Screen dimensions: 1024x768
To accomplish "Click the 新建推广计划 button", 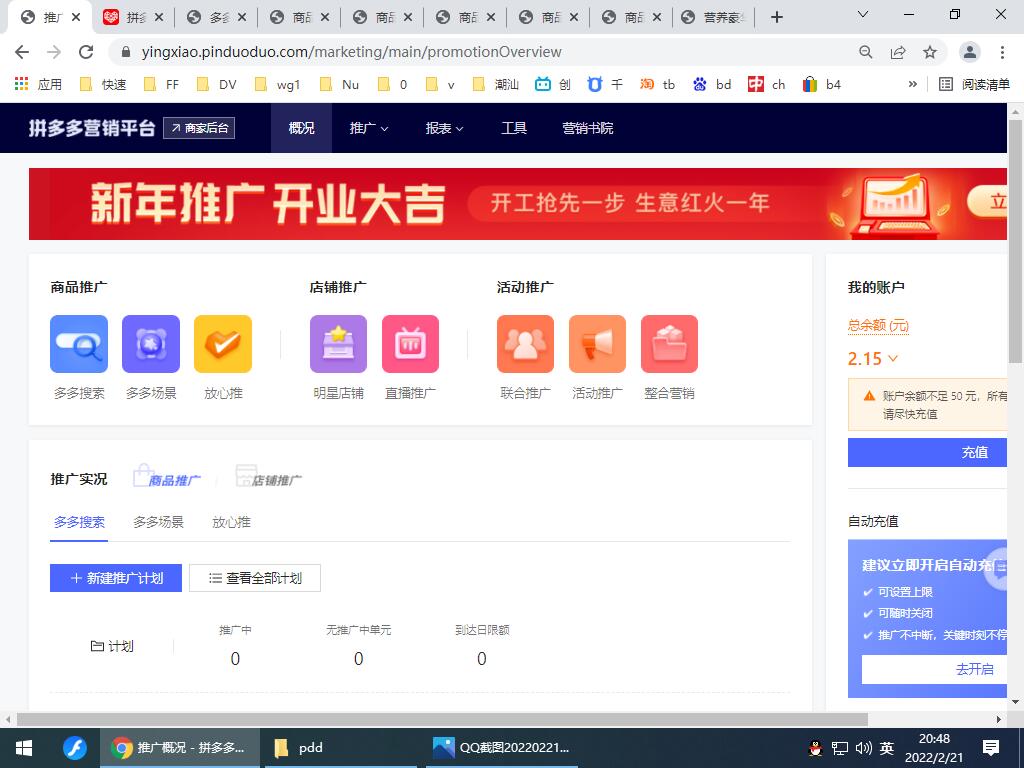I will (116, 578).
